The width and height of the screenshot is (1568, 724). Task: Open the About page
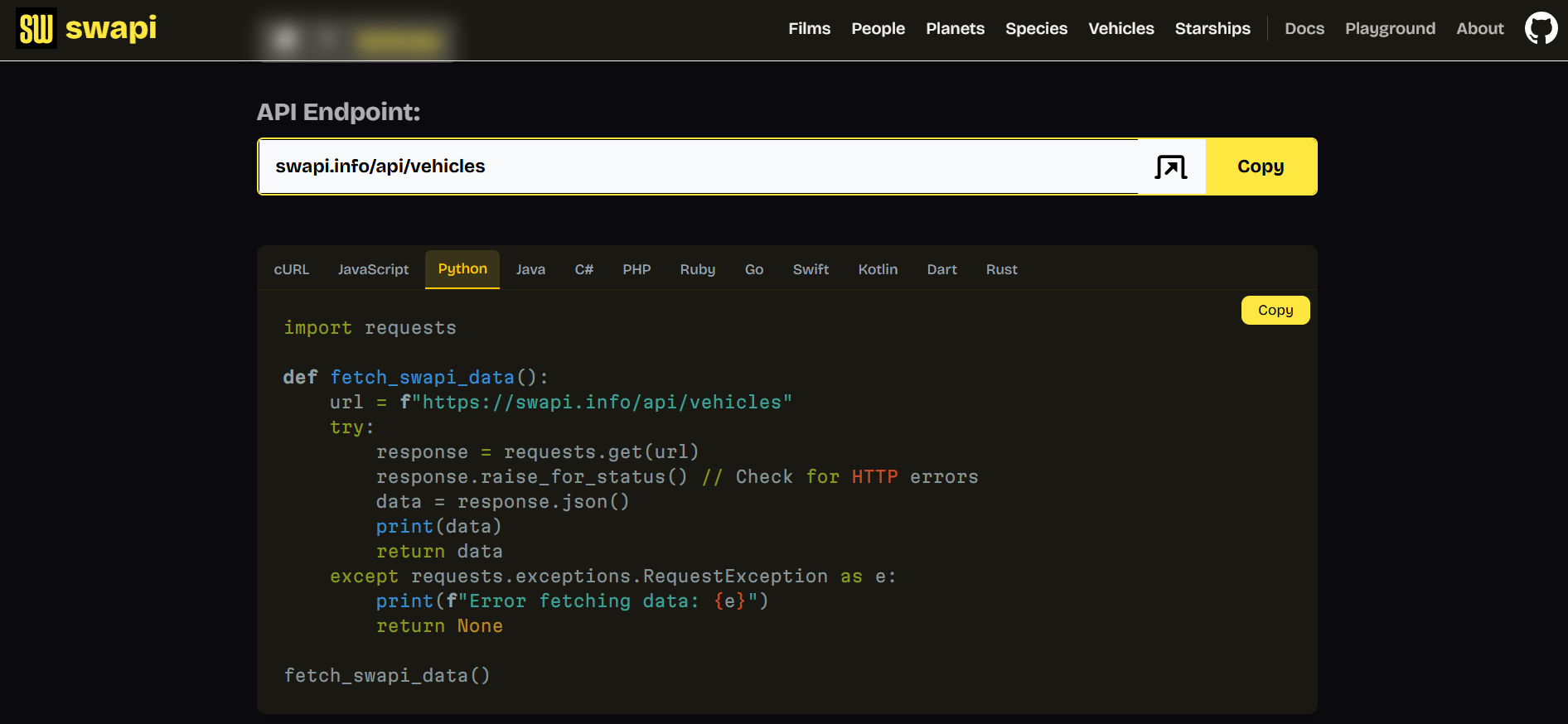tap(1480, 28)
